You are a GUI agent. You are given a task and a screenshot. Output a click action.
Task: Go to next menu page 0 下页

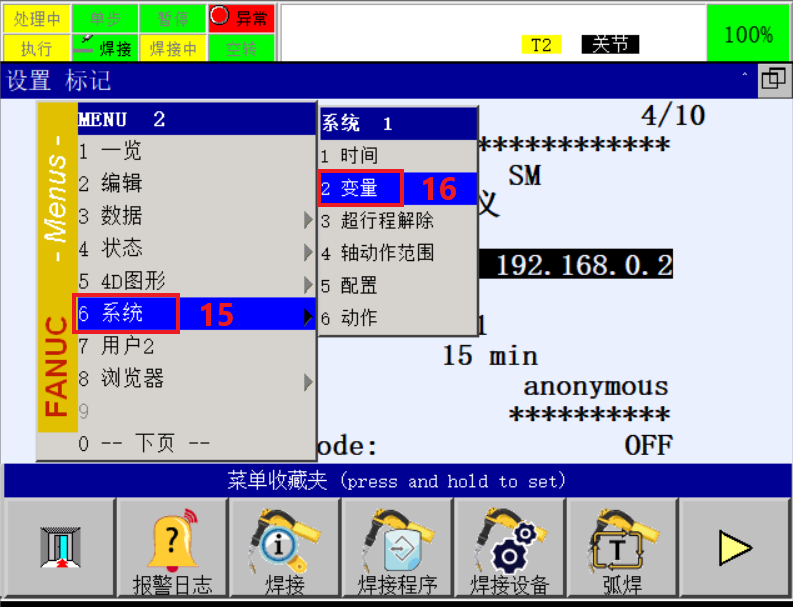click(196, 444)
